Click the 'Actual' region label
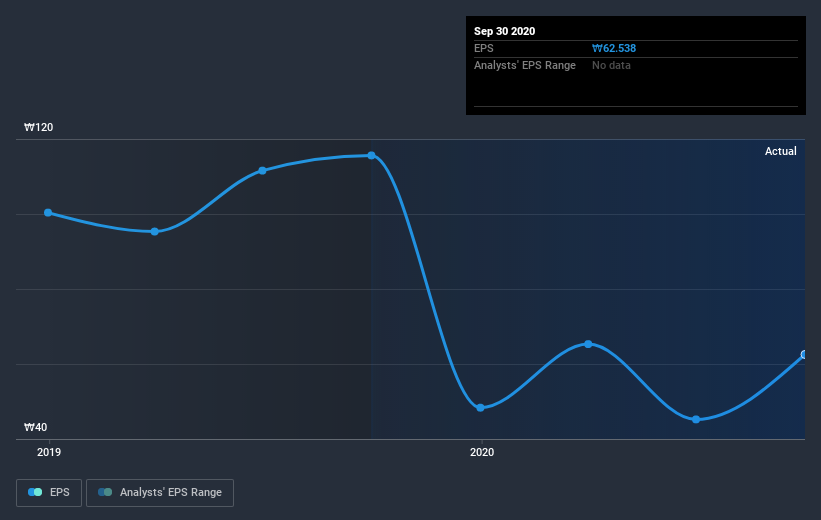The height and width of the screenshot is (520, 821). pyautogui.click(x=781, y=151)
